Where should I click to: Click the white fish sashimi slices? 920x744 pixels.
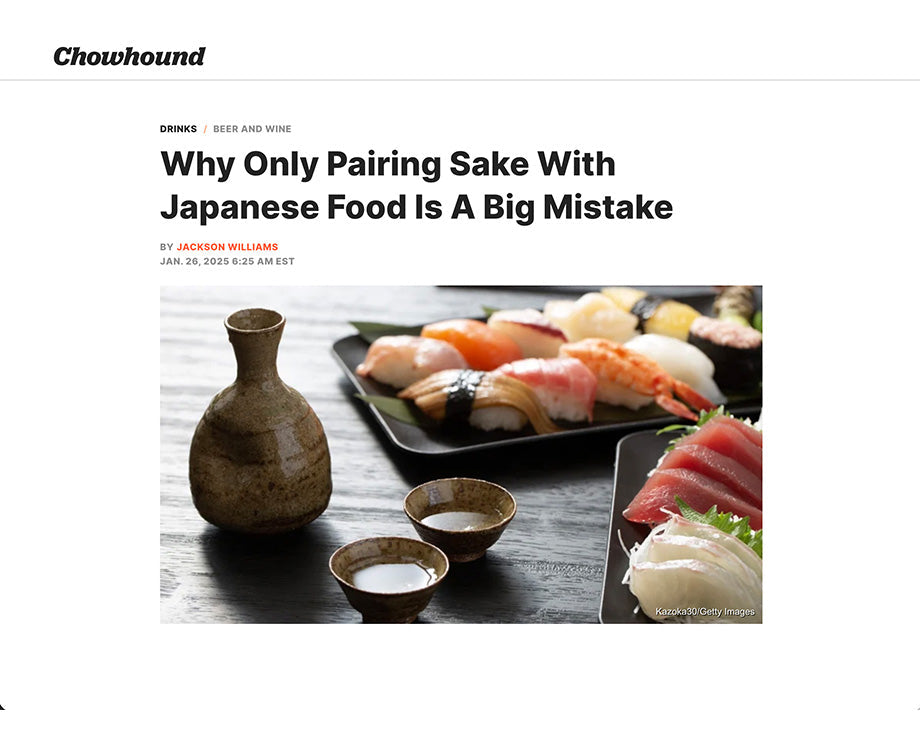tap(695, 566)
